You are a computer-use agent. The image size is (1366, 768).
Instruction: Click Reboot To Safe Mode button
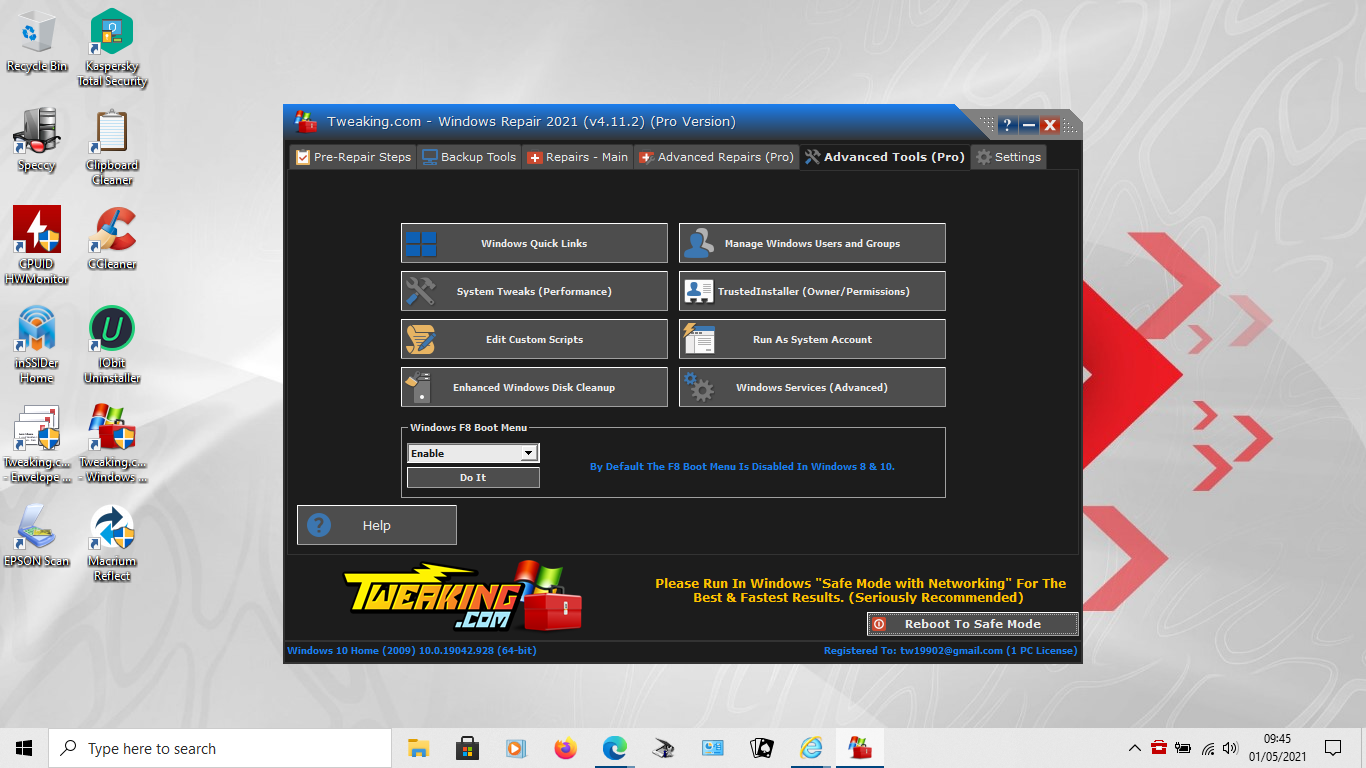[972, 624]
